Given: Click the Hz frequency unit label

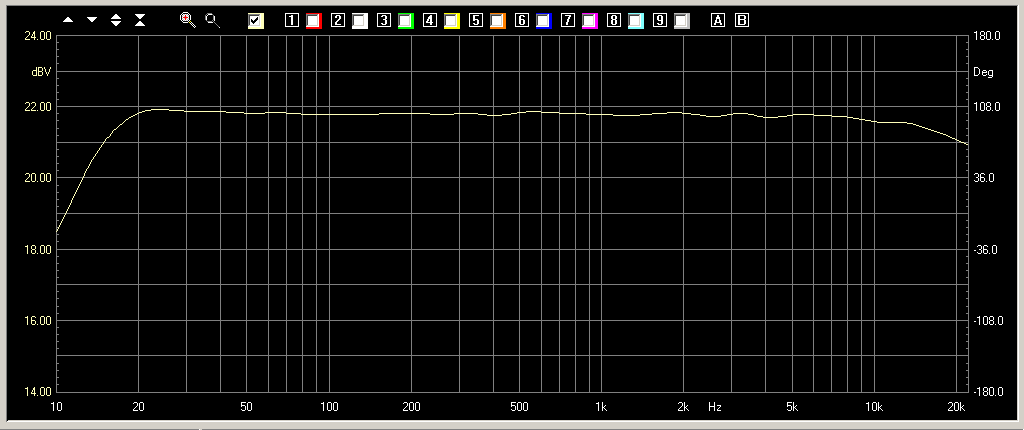Looking at the screenshot, I should (x=714, y=407).
